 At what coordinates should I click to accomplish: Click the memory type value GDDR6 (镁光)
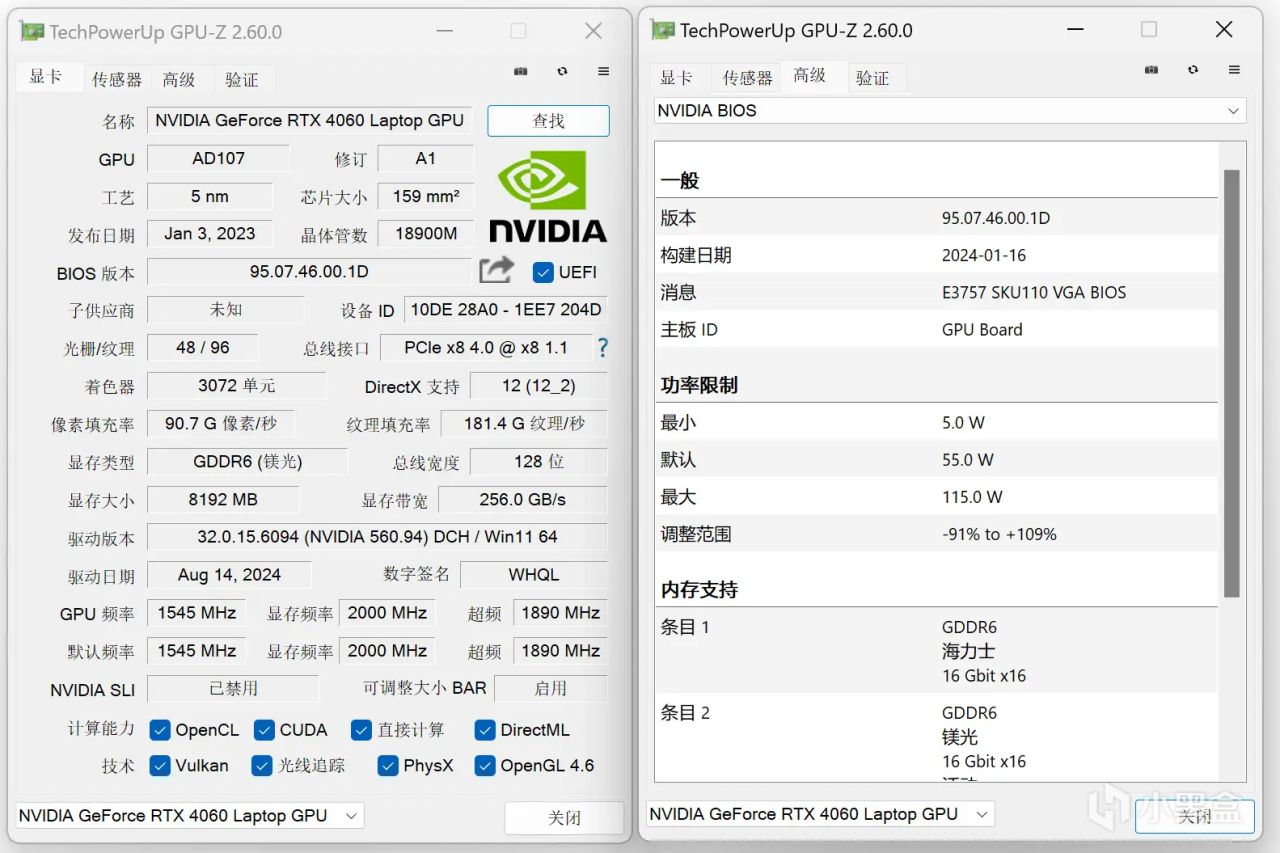coord(247,462)
